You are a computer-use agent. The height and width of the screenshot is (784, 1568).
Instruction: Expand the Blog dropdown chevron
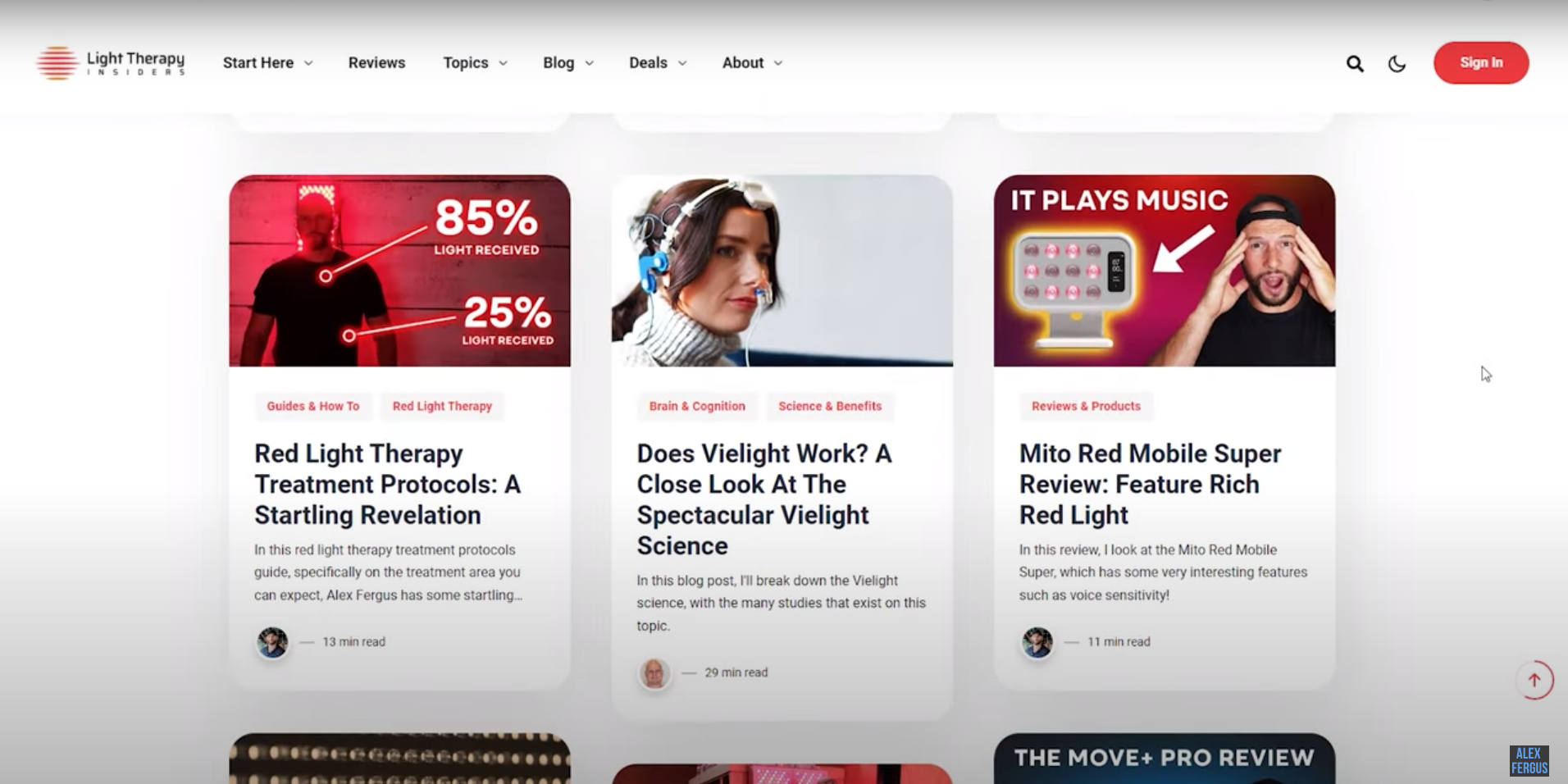[x=589, y=63]
